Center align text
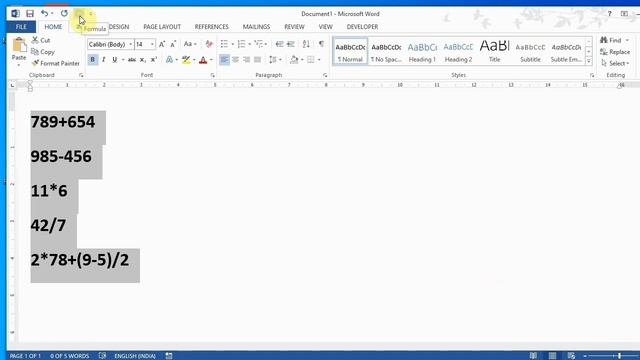 (236, 60)
